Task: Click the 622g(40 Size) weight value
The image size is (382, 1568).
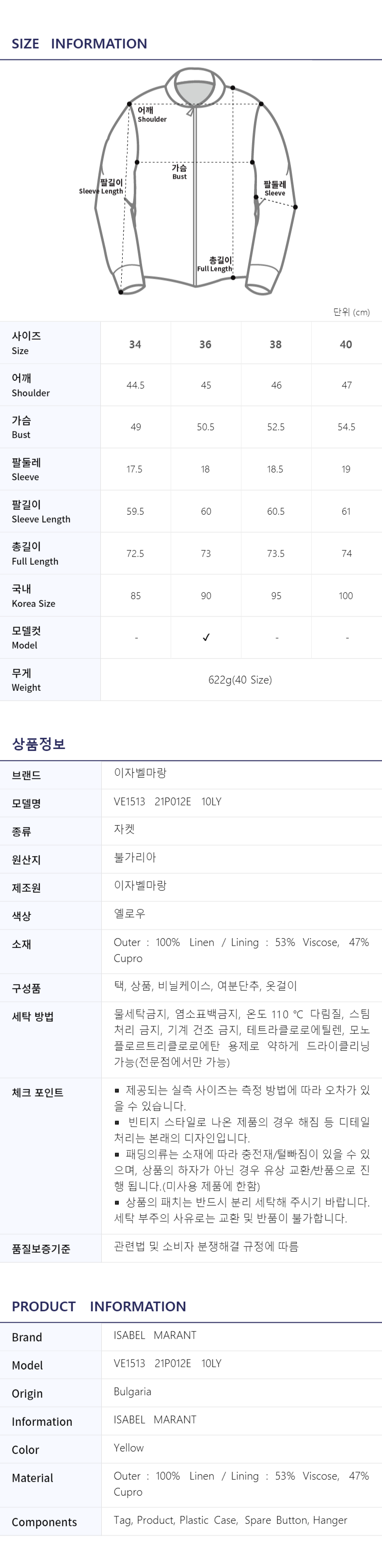Action: pos(240,679)
